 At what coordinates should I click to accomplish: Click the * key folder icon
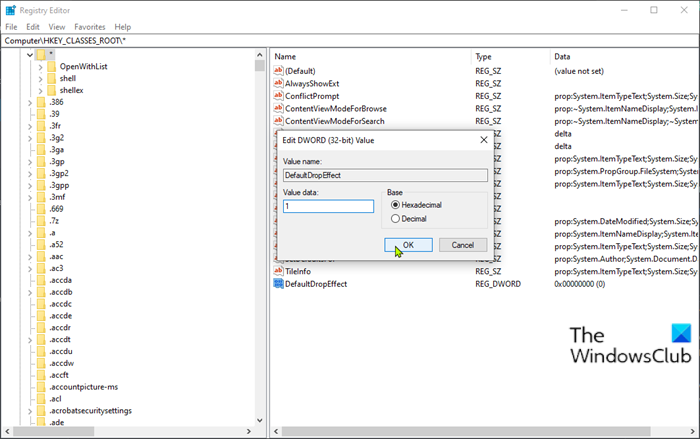click(41, 54)
